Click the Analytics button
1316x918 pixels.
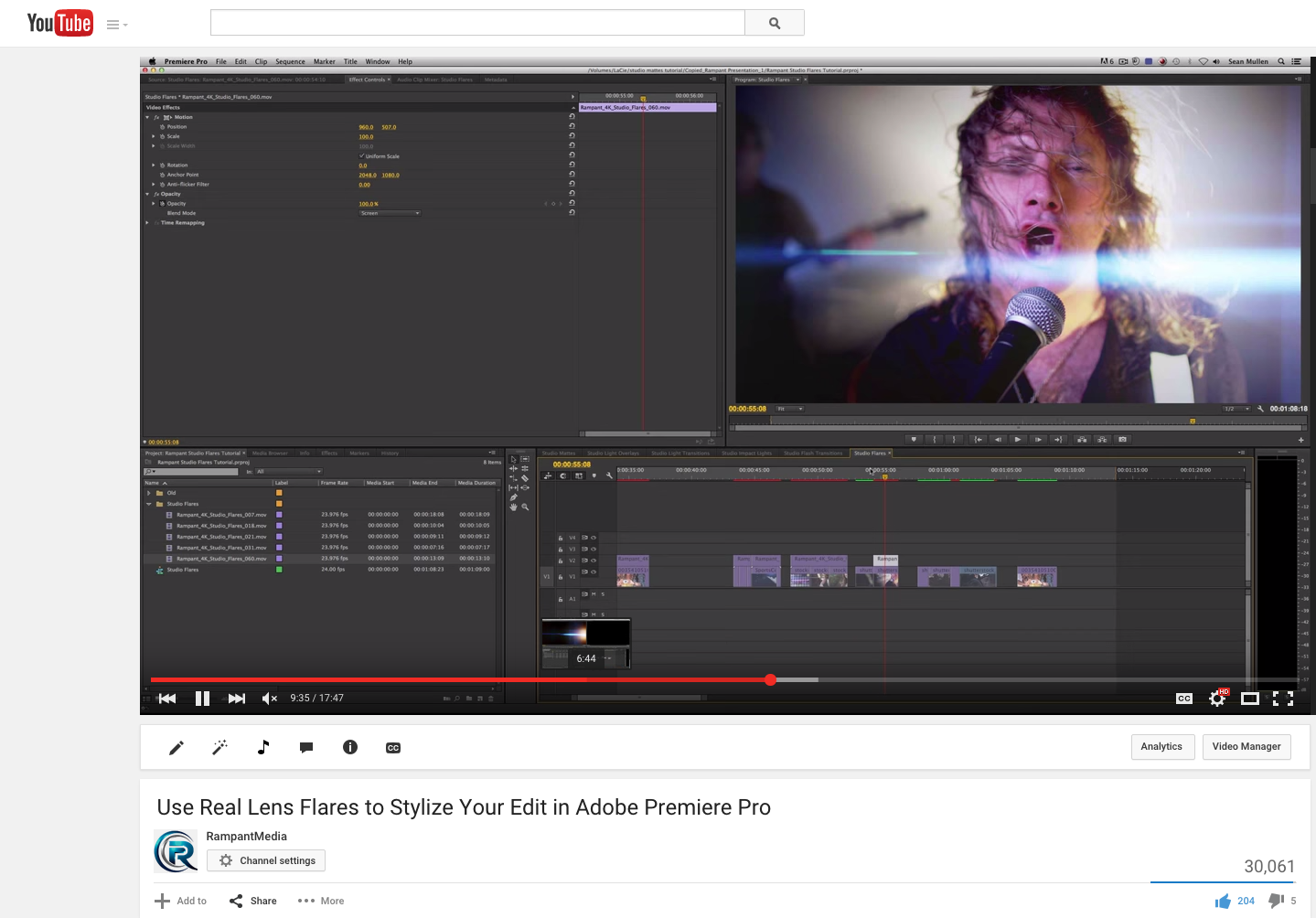[1161, 747]
